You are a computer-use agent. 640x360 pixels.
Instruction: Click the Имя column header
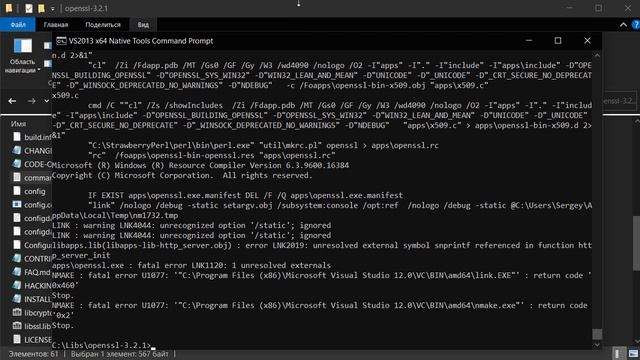click(18, 124)
